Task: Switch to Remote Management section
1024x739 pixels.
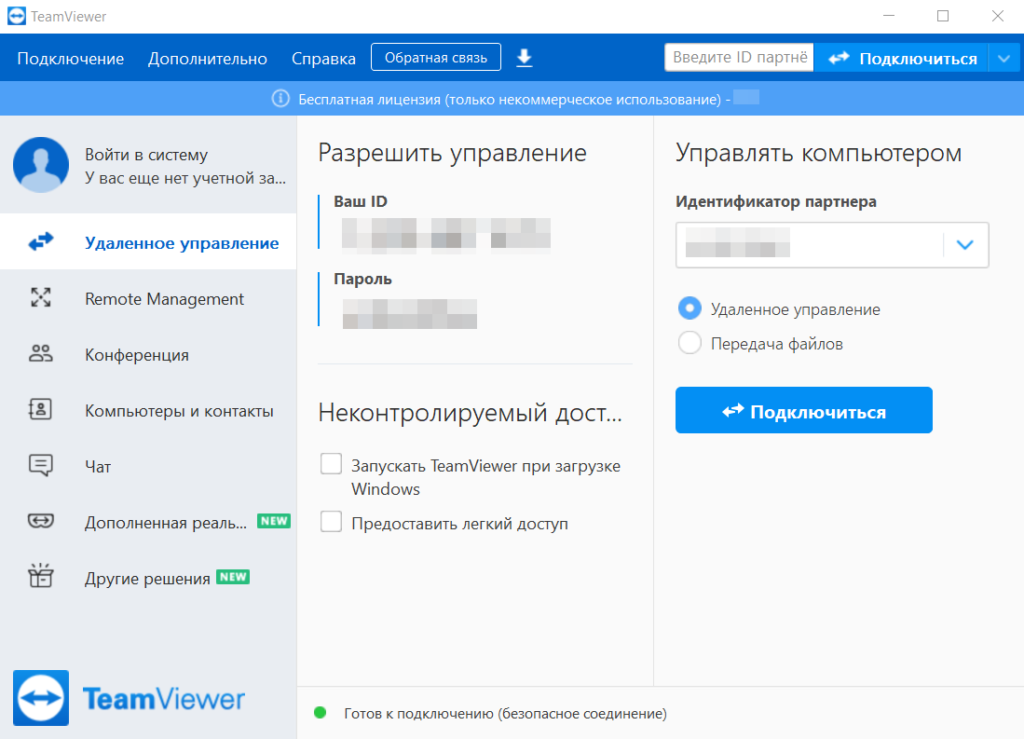Action: [x=148, y=298]
